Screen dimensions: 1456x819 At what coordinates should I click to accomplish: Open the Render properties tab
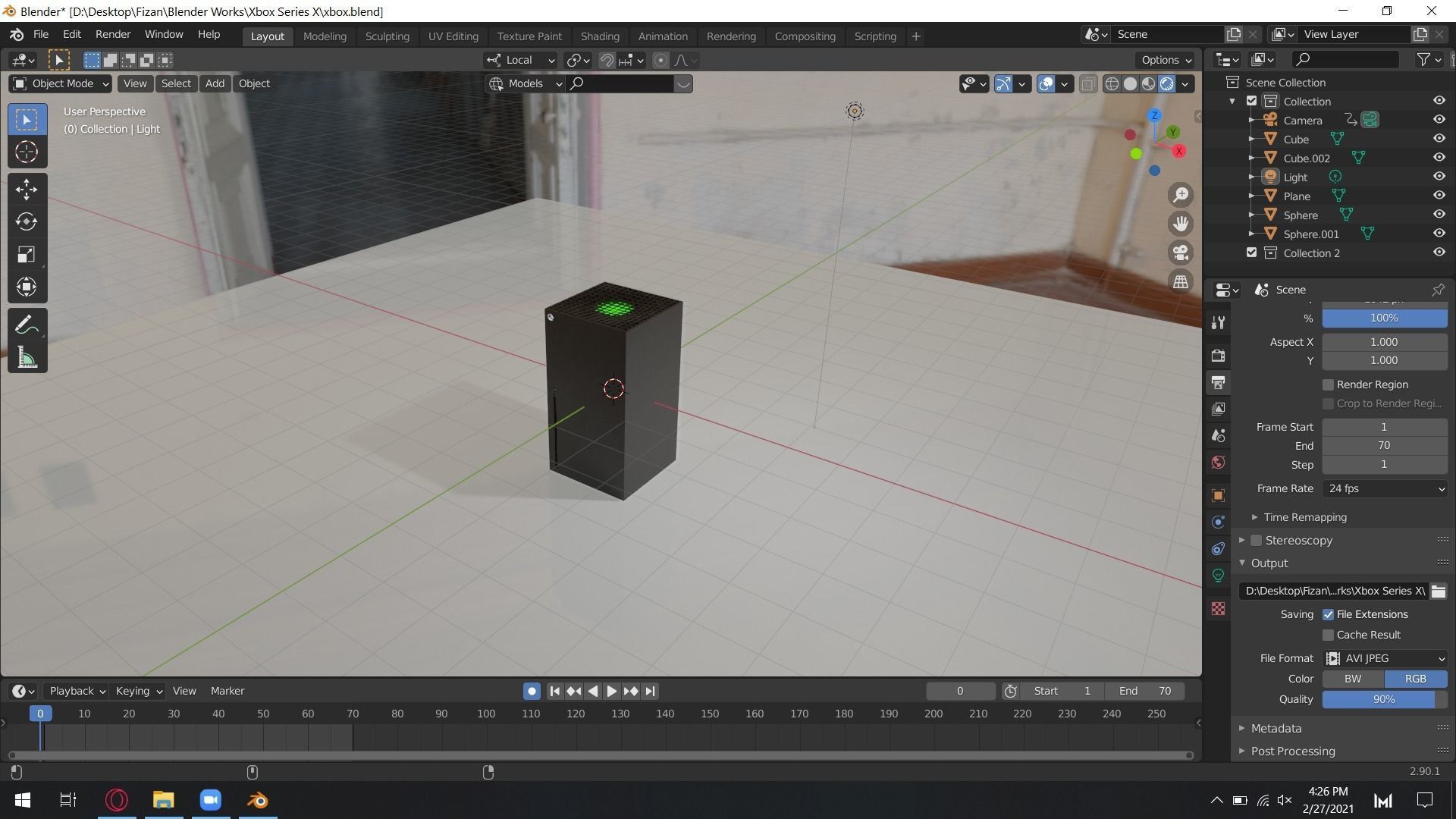pos(1218,356)
